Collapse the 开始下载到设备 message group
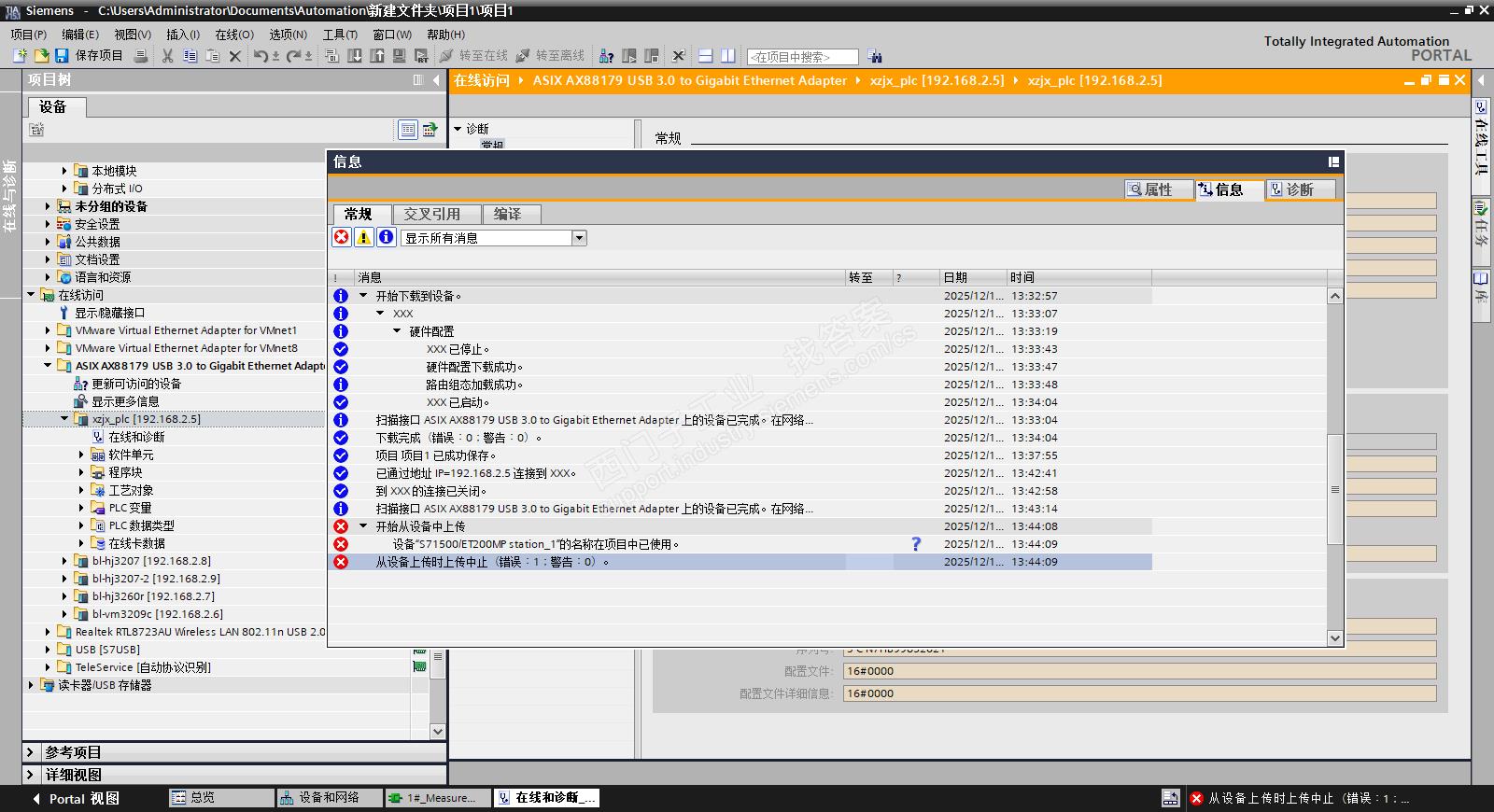1494x812 pixels. click(x=363, y=296)
